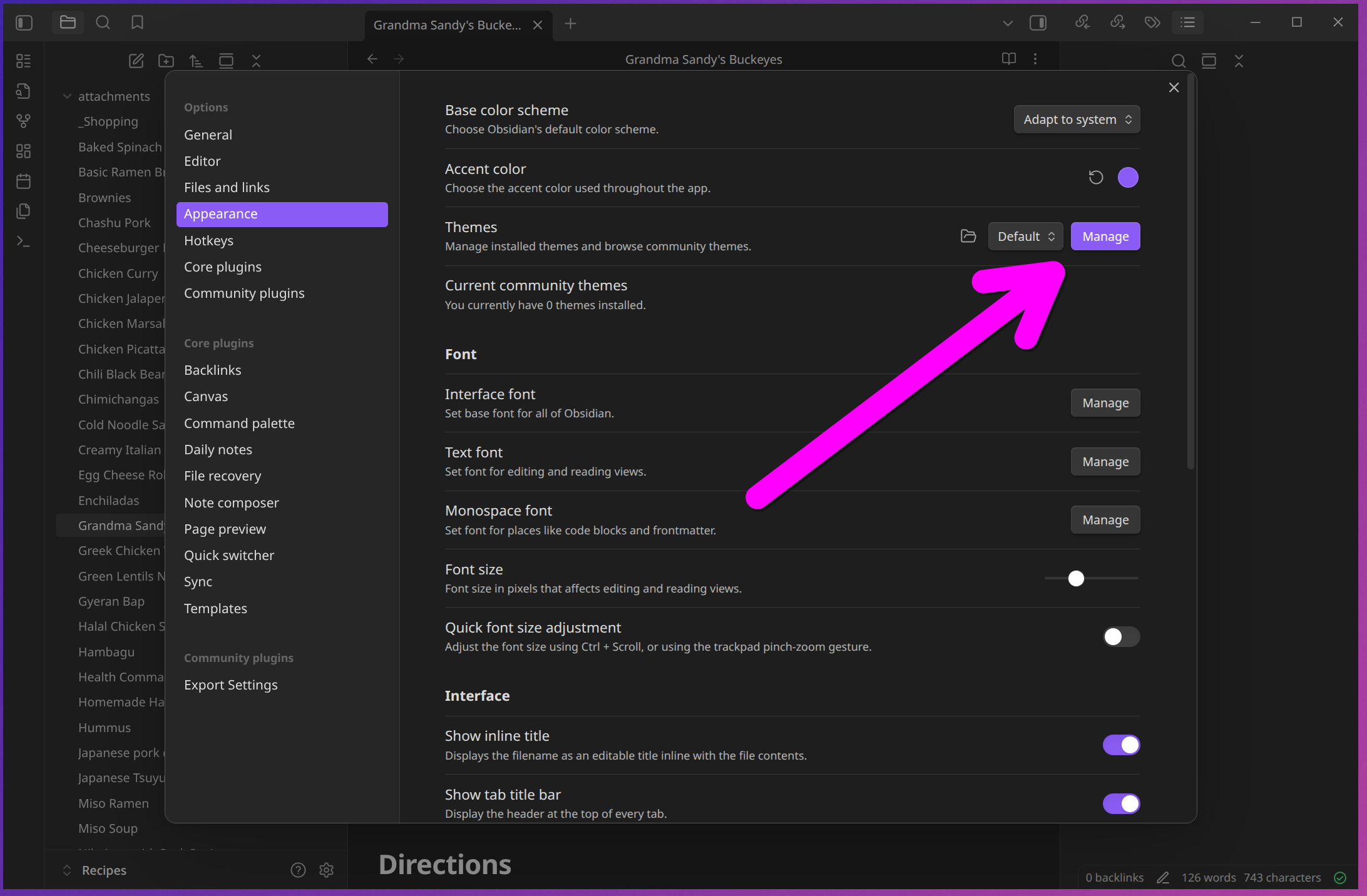Switch to Hotkeys settings tab
The width and height of the screenshot is (1367, 896).
coord(208,241)
